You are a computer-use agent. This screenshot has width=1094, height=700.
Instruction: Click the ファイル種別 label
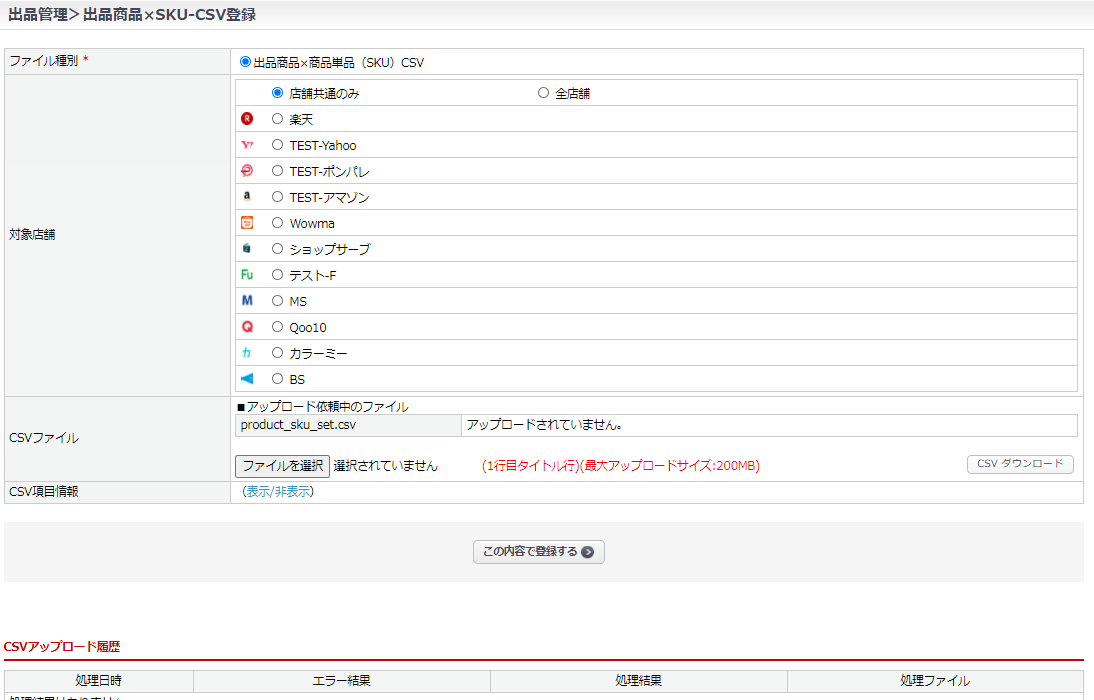tap(44, 61)
